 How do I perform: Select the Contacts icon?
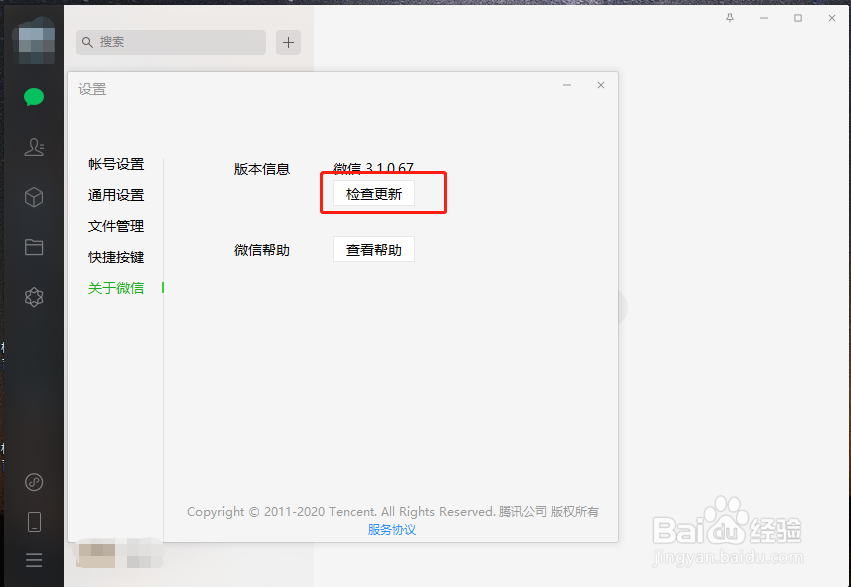coord(34,147)
